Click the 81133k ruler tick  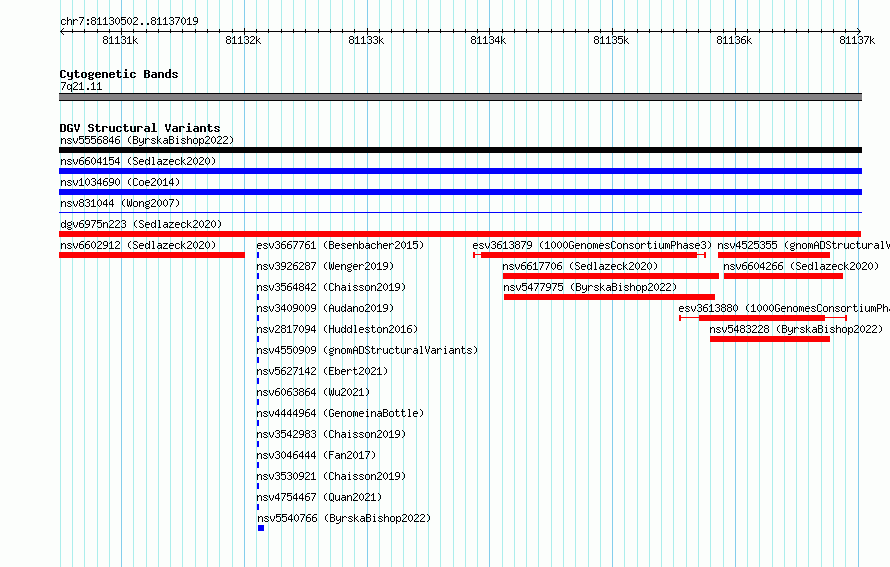(366, 40)
